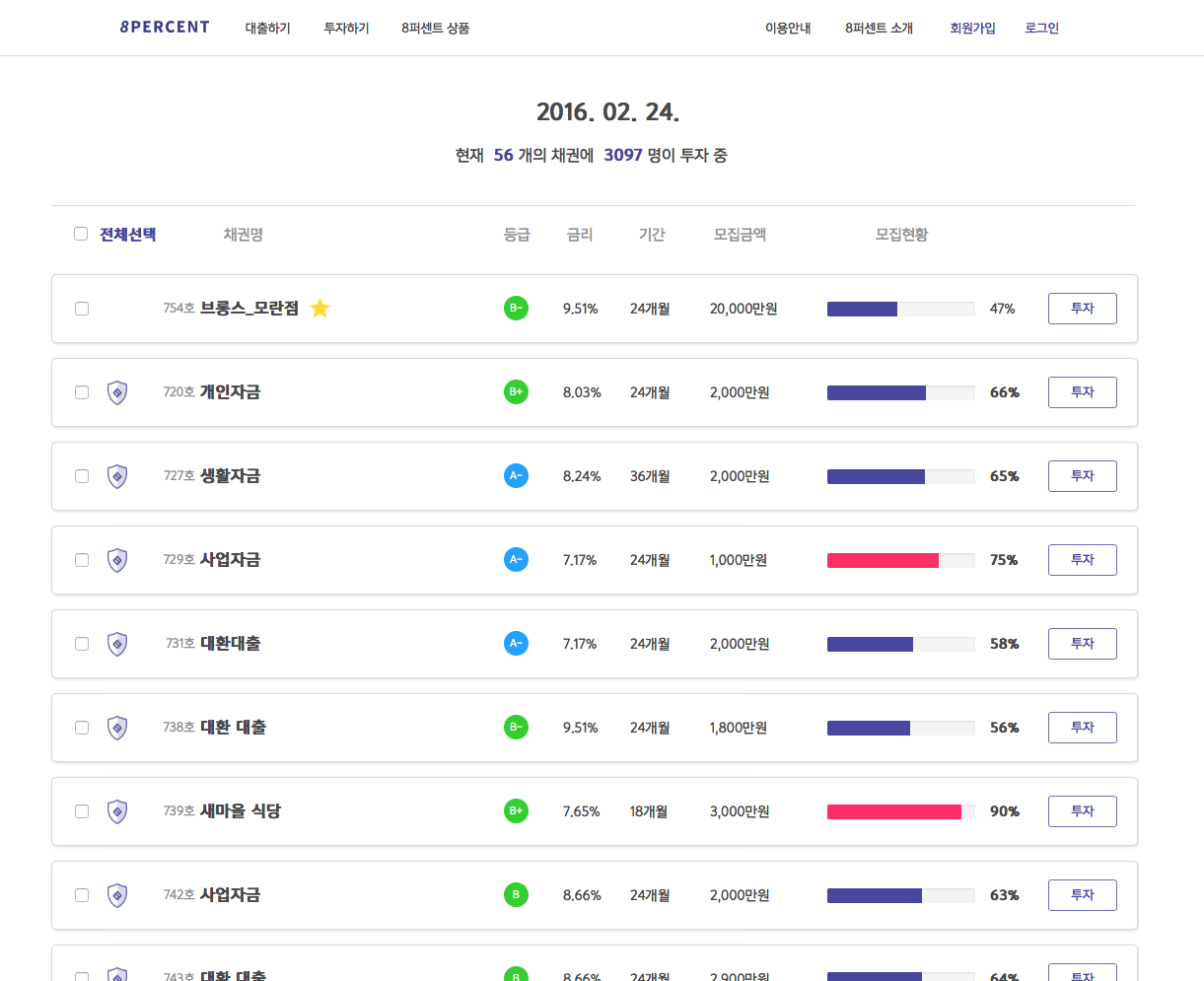1204x981 pixels.
Task: Check the checkbox for 754호 브롱스_모란점
Action: coord(81,308)
